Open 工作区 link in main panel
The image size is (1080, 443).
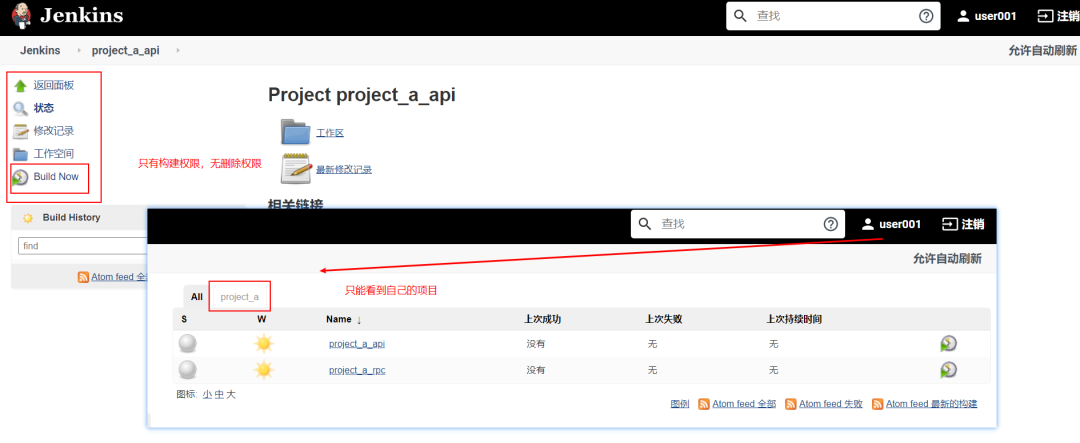click(330, 133)
